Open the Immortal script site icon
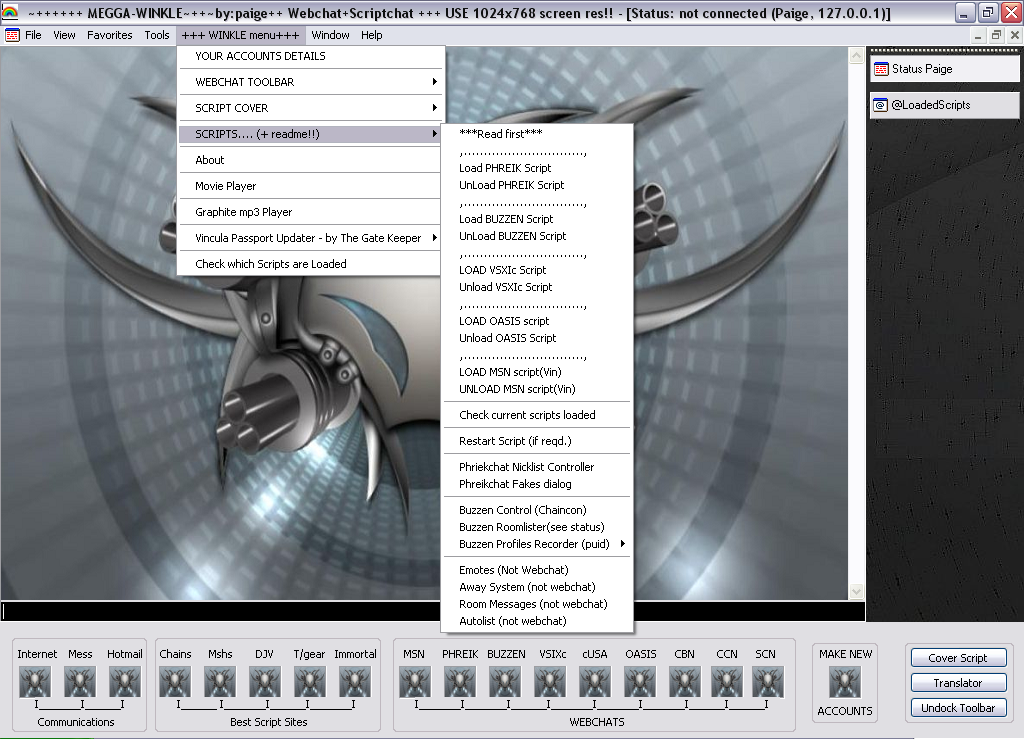Screen dimensions: 1024x739 [355, 682]
